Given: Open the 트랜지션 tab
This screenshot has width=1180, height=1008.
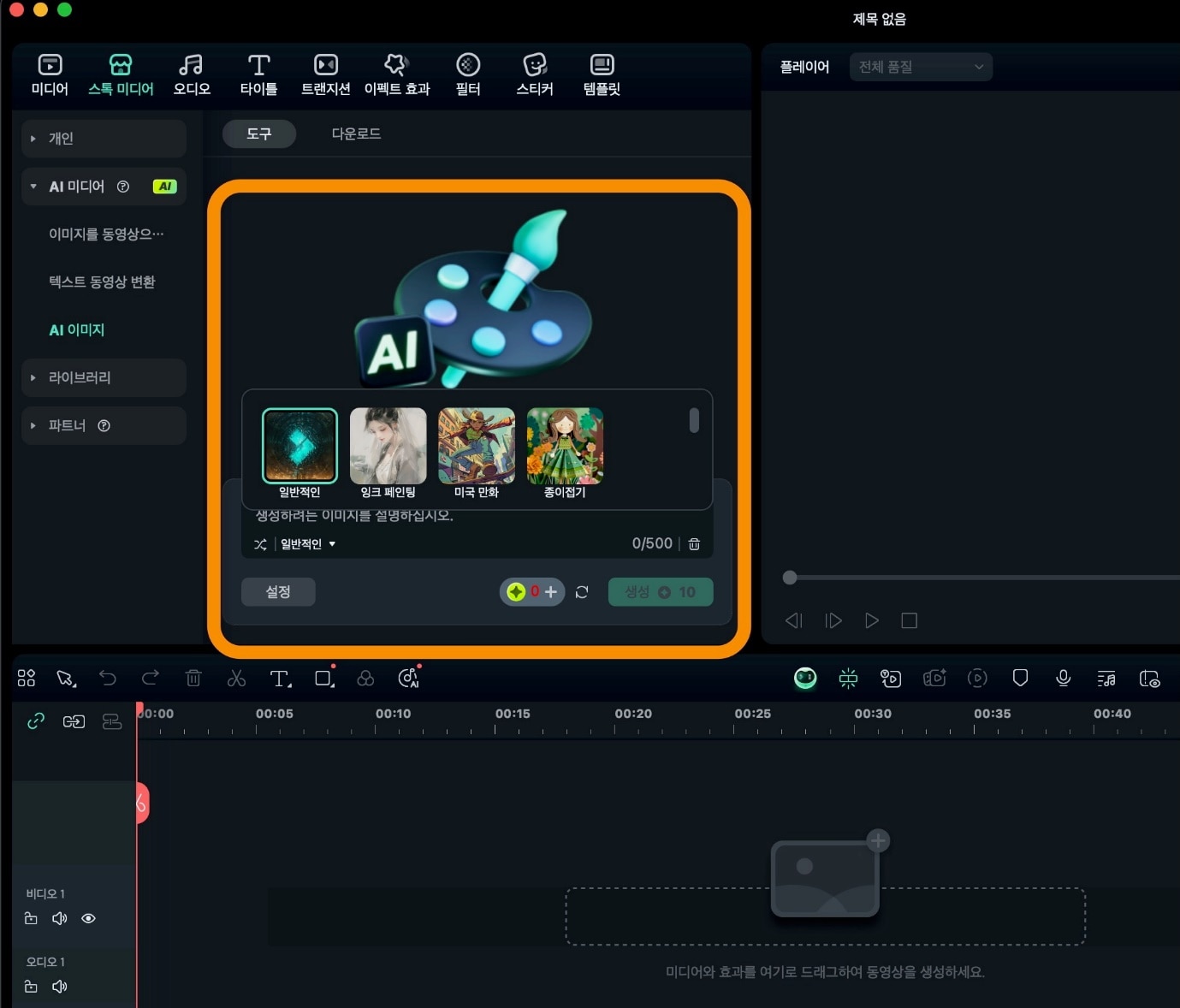Looking at the screenshot, I should tap(325, 74).
